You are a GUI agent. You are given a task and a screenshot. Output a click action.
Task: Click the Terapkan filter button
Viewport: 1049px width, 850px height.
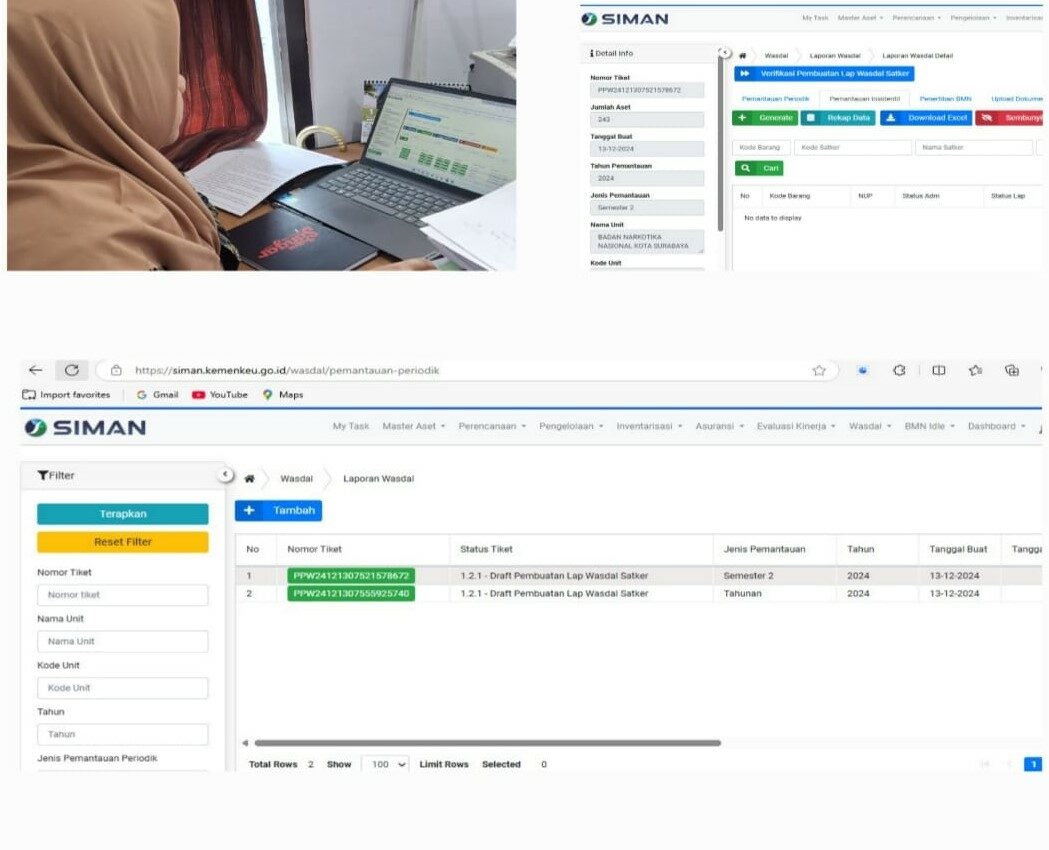(122, 514)
